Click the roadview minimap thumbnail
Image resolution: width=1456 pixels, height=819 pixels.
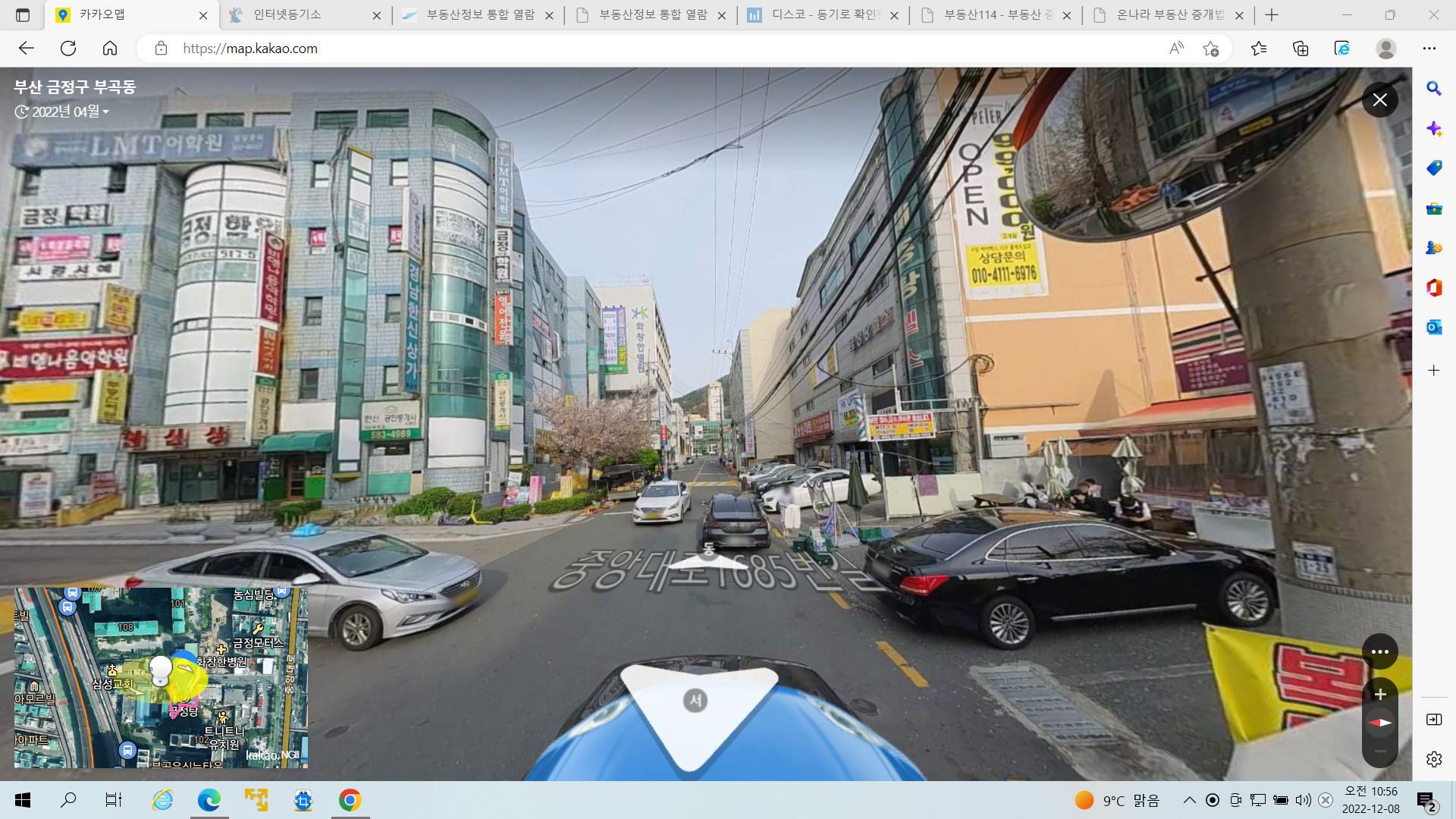161,678
